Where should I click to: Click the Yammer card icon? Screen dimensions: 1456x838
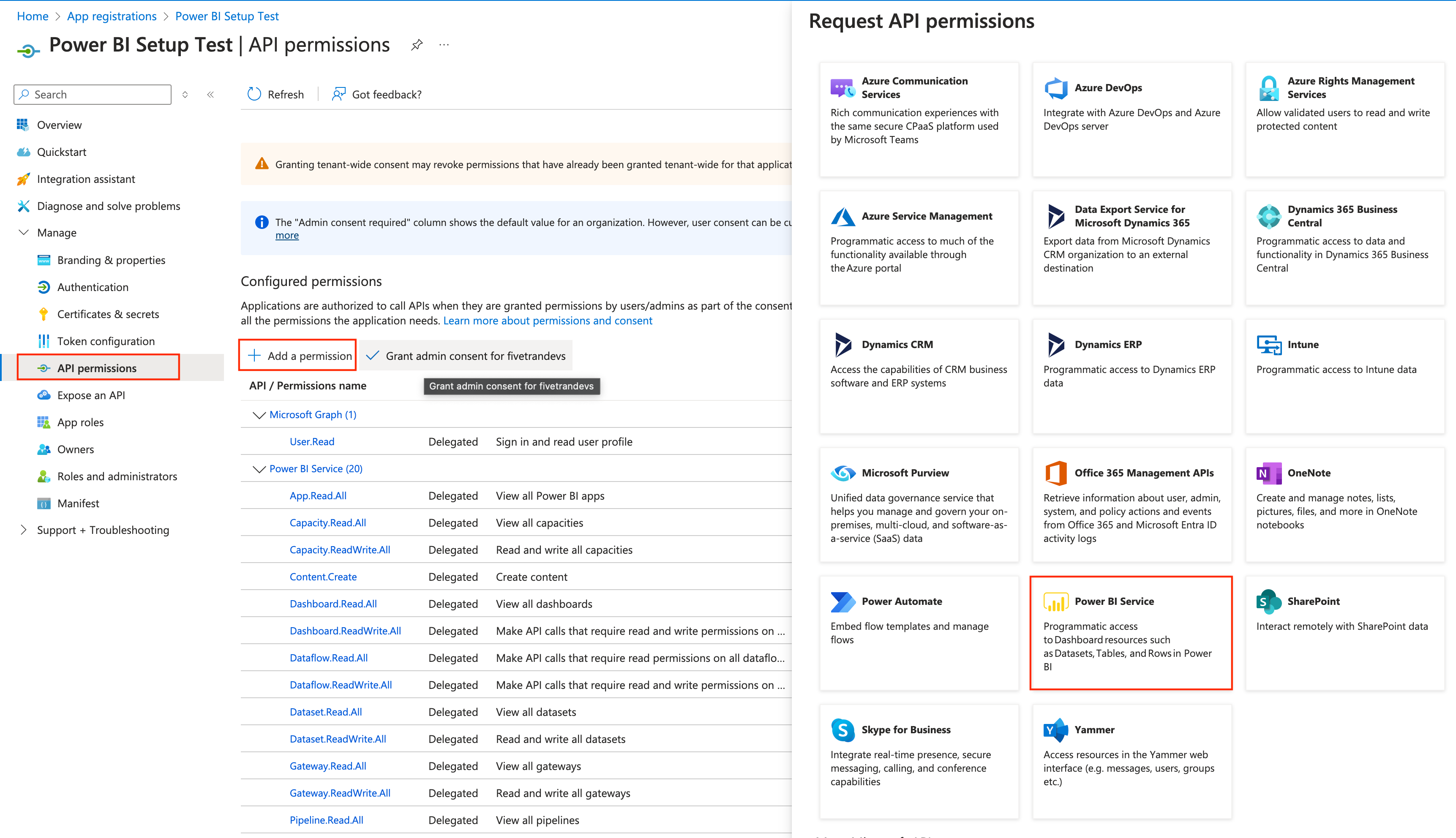click(x=1056, y=730)
